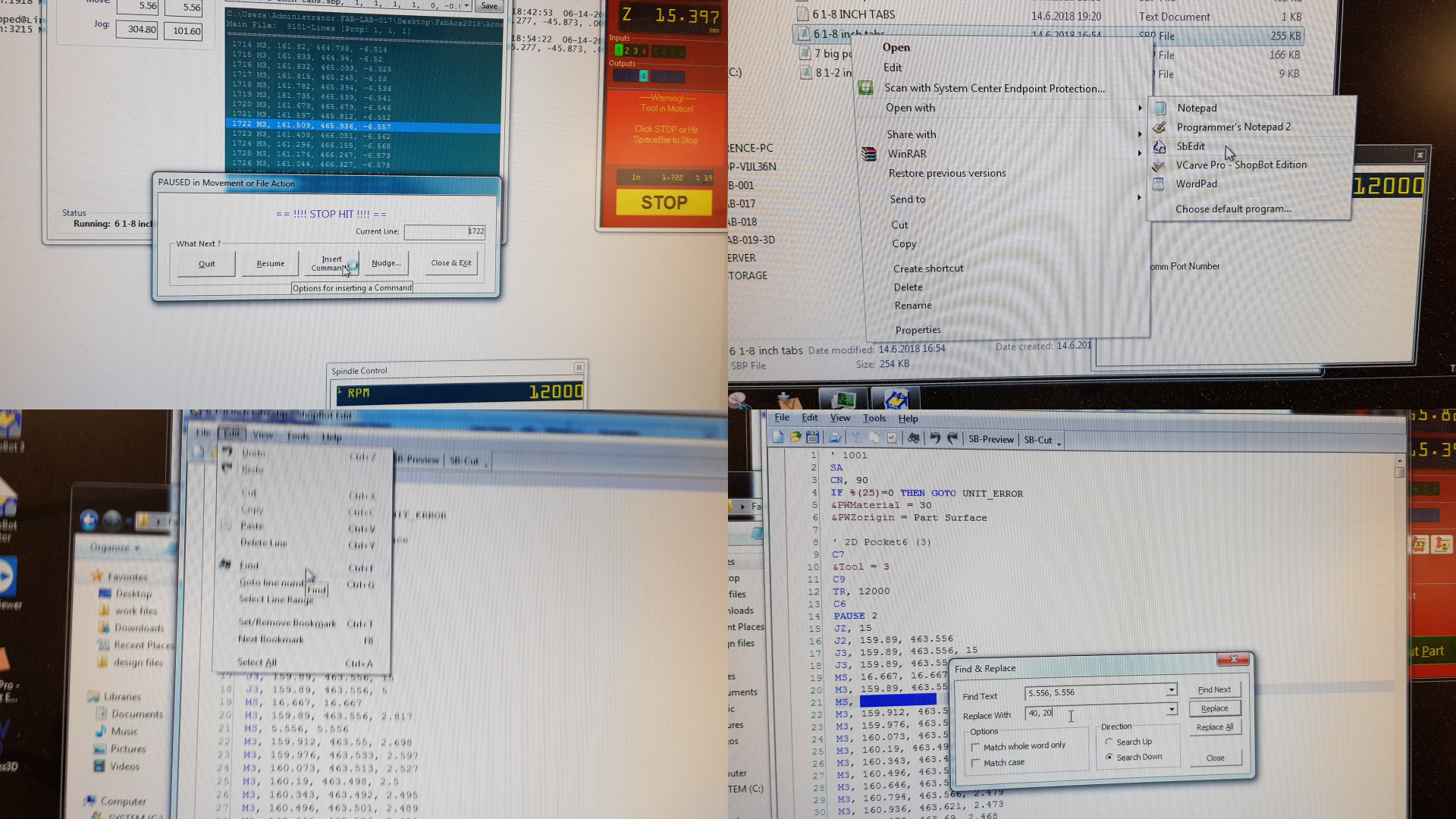This screenshot has height=819, width=1456.
Task: Click the WinRAR icon in context menu
Action: click(x=869, y=154)
